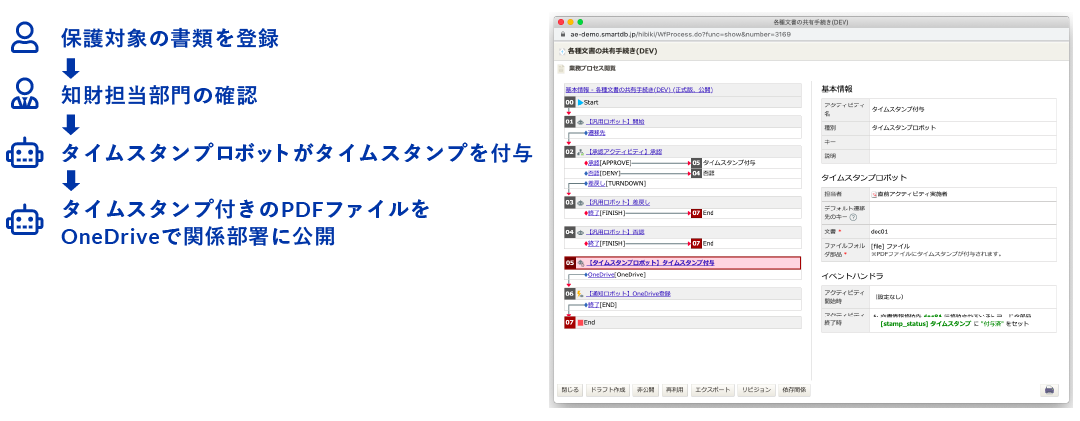The image size is (1080, 421).
Task: Click the (設定なし) event handler value
Action: [890, 295]
